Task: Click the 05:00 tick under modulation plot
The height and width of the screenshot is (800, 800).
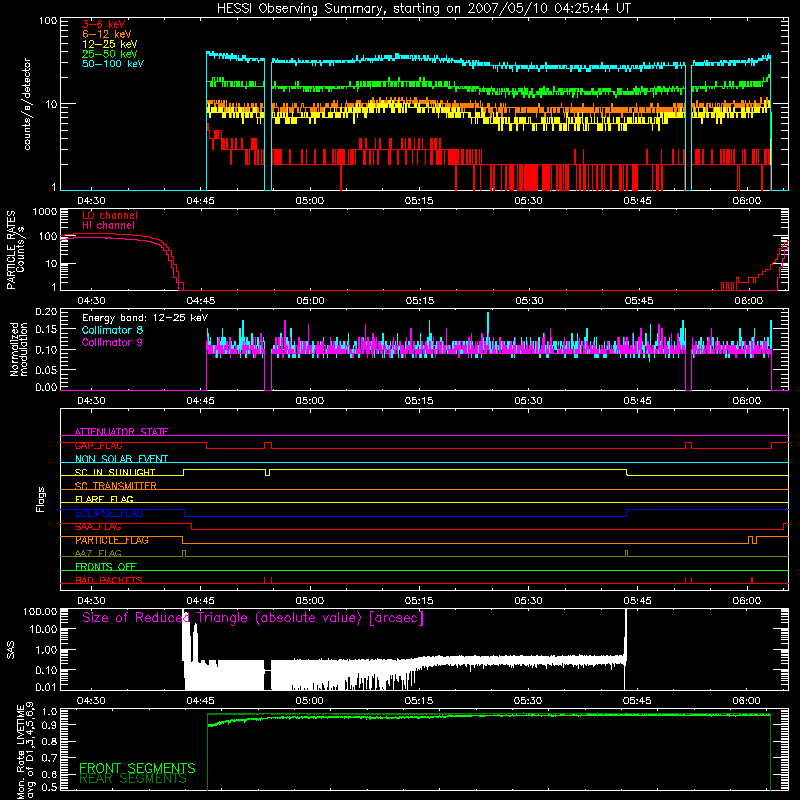Action: pos(309,401)
